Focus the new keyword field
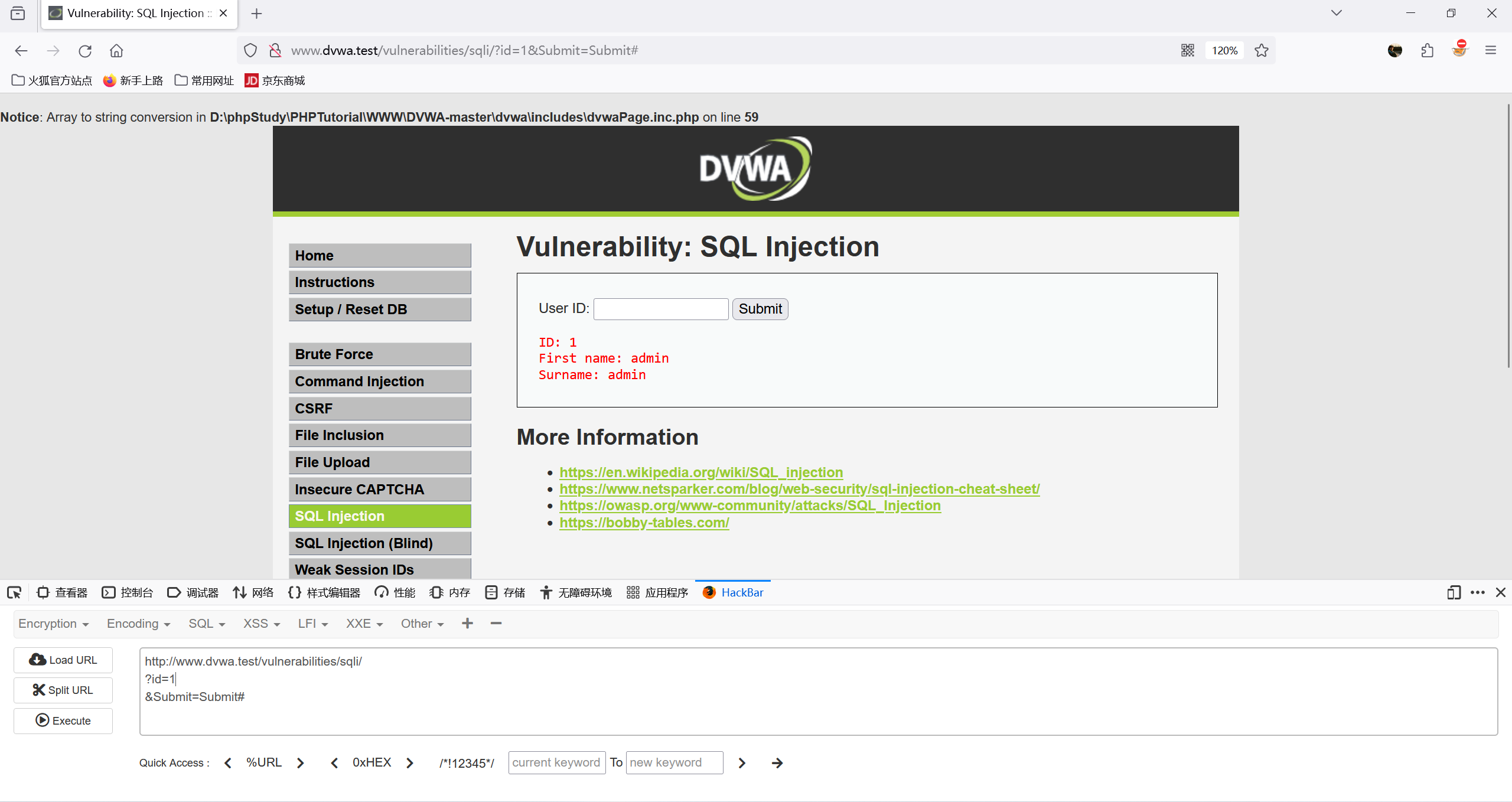Image resolution: width=1512 pixels, height=802 pixels. 674,762
